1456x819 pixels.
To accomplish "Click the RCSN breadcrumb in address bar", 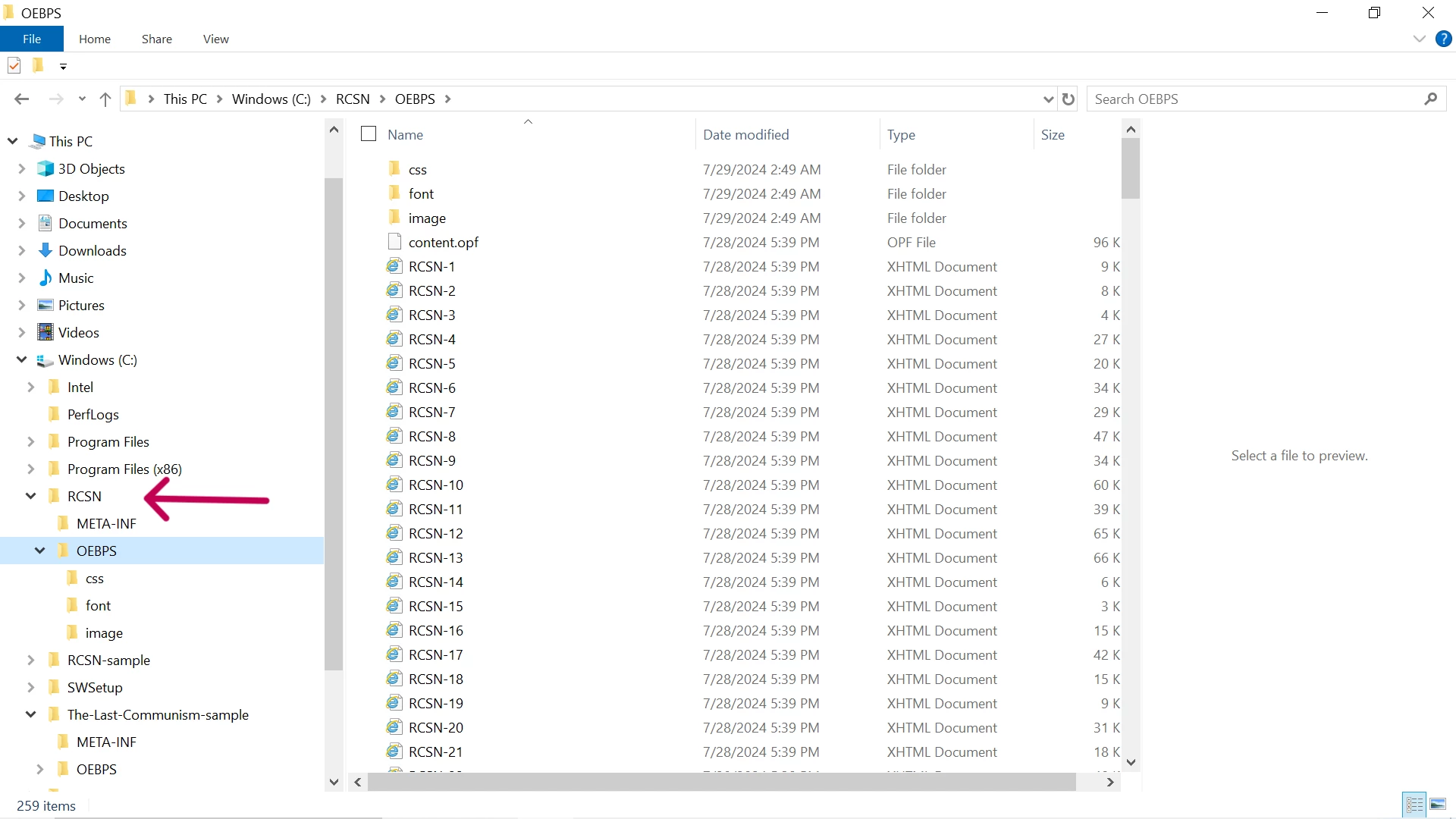I will 353,99.
